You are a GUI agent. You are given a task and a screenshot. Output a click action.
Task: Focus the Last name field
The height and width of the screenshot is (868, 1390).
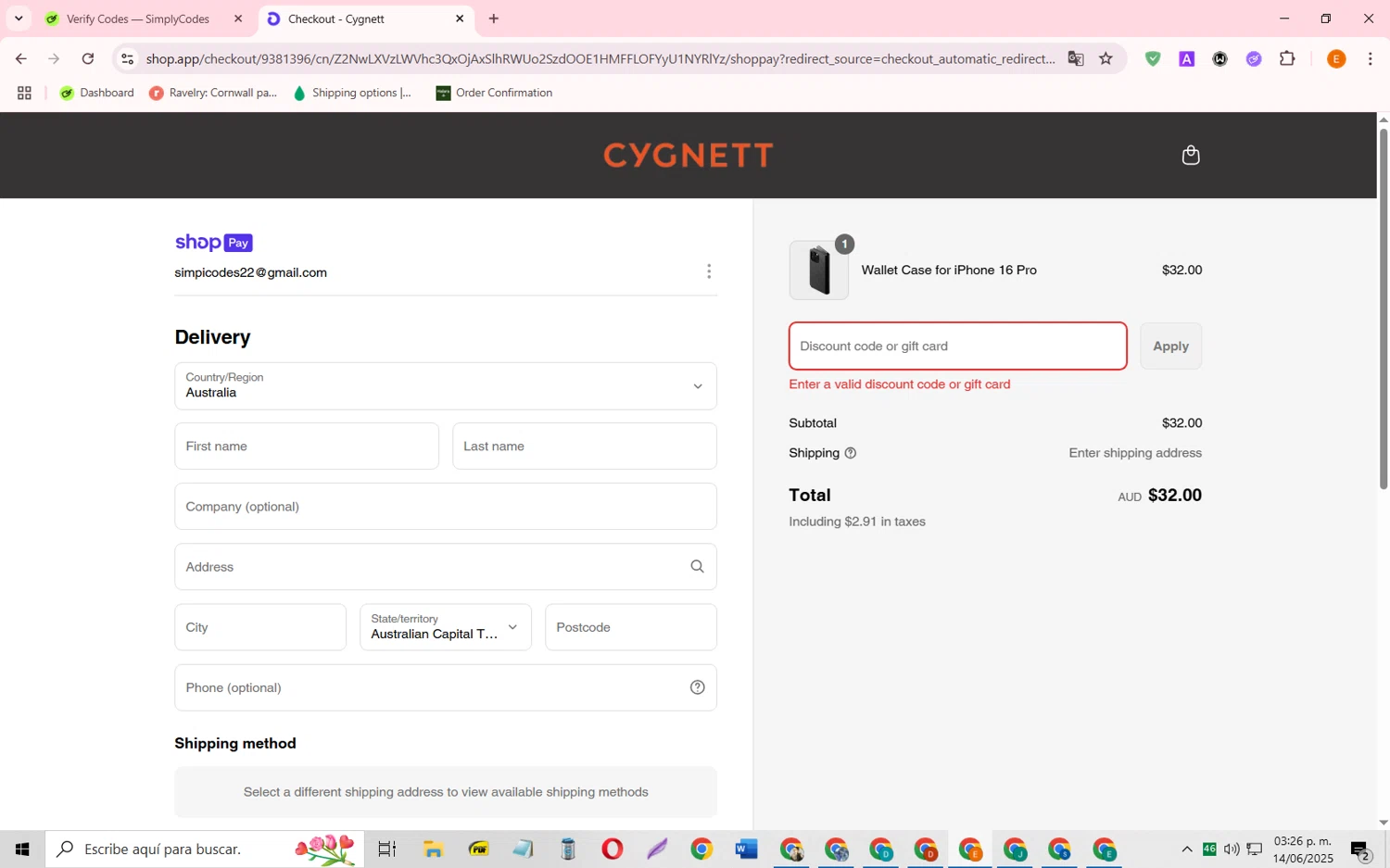coord(585,447)
